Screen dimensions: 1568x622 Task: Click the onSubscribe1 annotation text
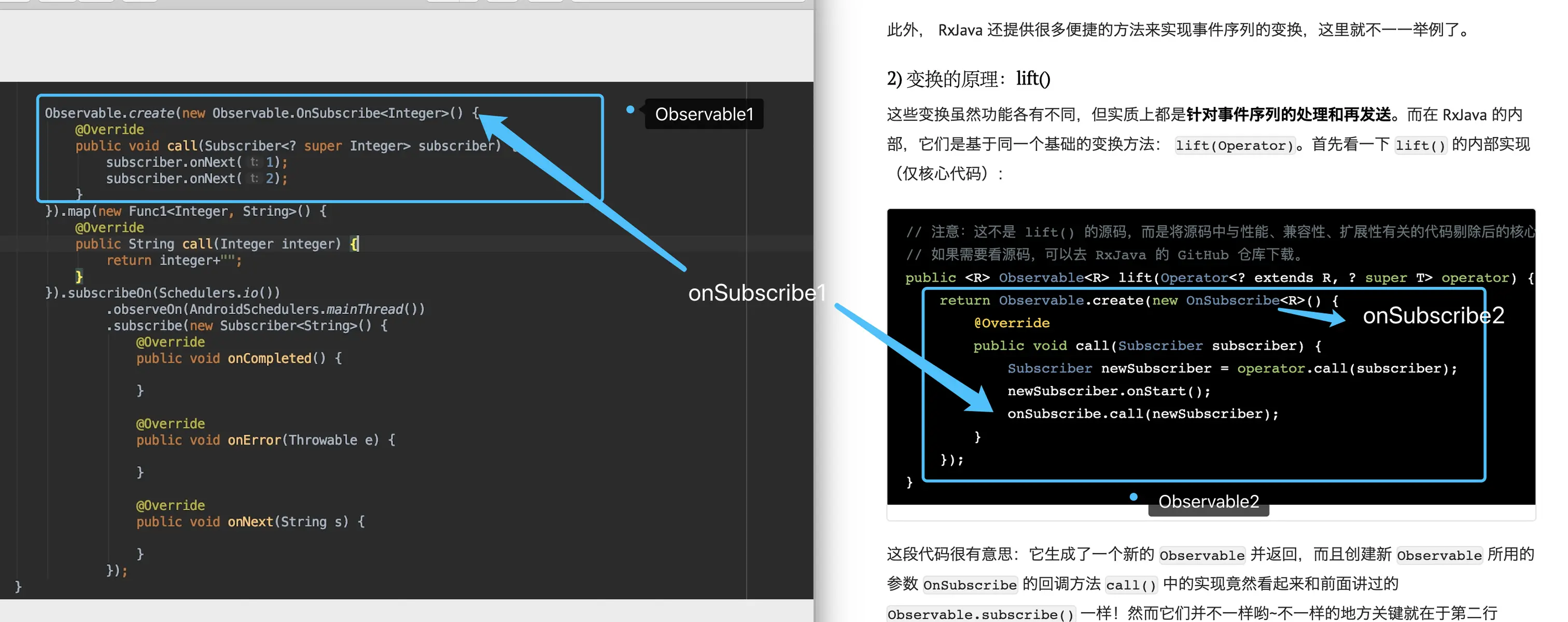point(756,293)
